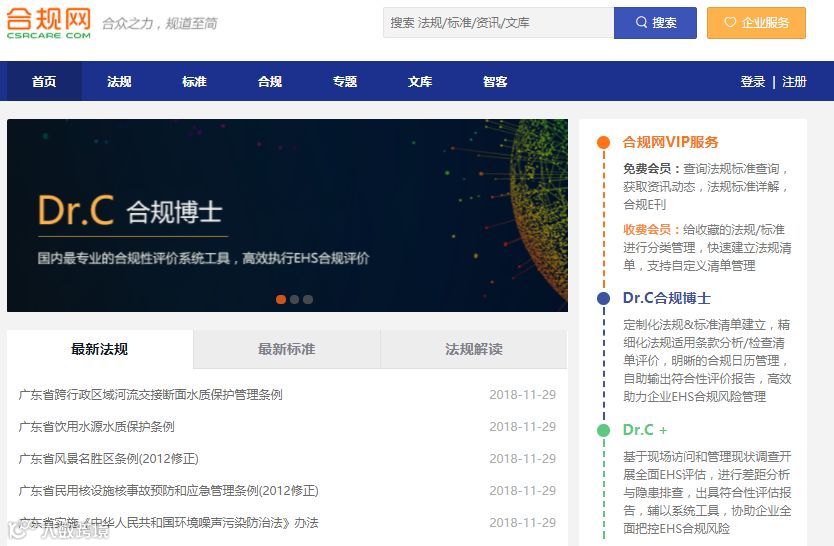
Task: Open the 合规 navigation item
Action: [270, 81]
